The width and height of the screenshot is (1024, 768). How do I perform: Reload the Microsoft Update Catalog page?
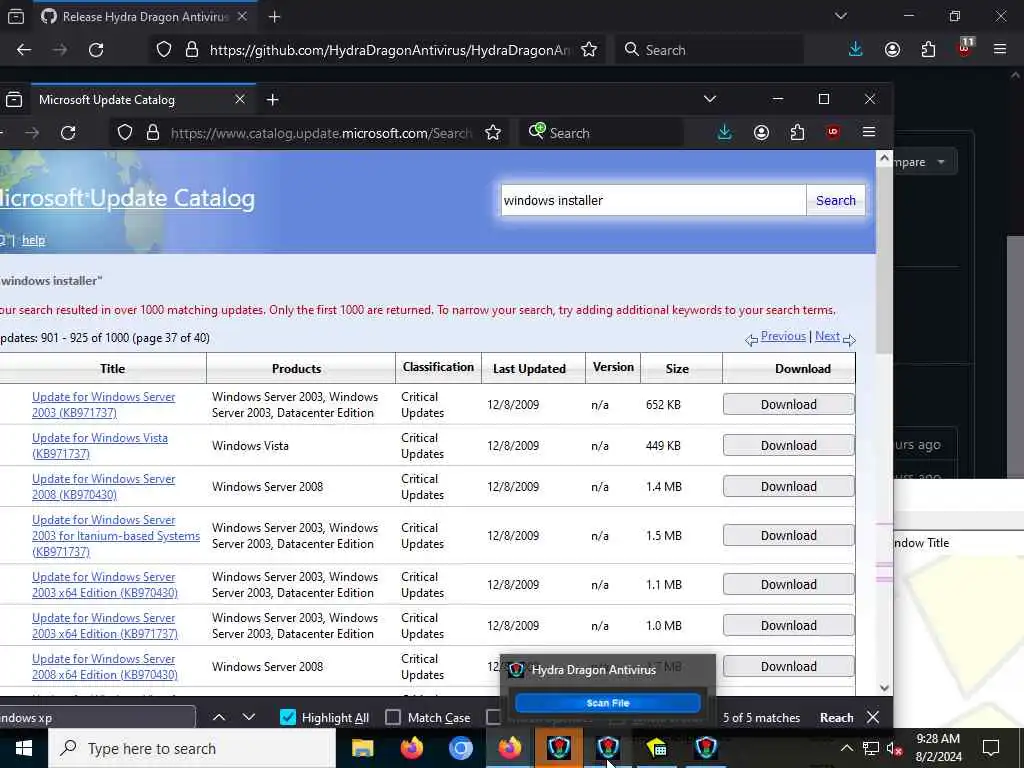click(68, 133)
